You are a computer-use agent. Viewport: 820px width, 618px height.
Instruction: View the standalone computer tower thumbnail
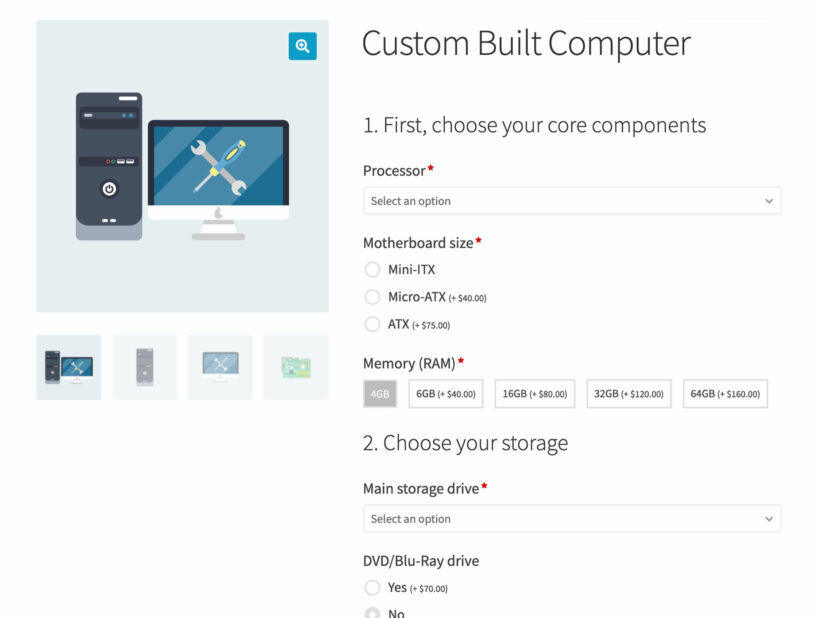(x=144, y=366)
